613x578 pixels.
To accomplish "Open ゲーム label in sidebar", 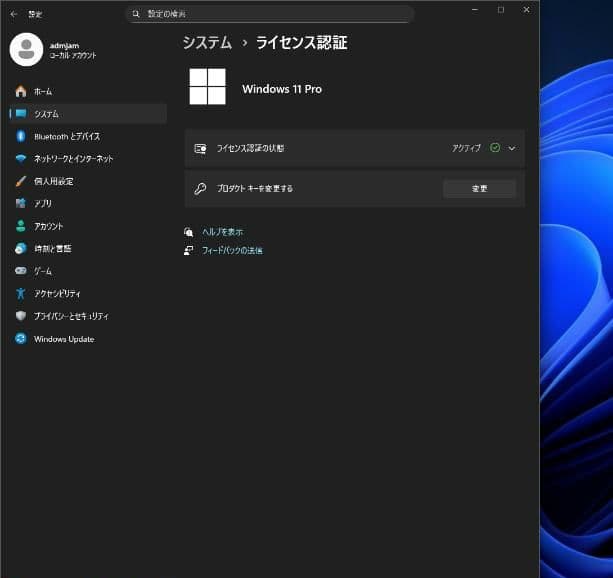I will tap(43, 271).
